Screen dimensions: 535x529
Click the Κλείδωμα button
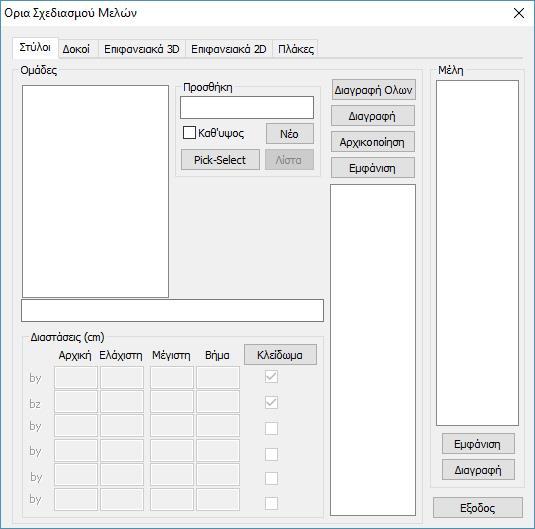pyautogui.click(x=280, y=355)
